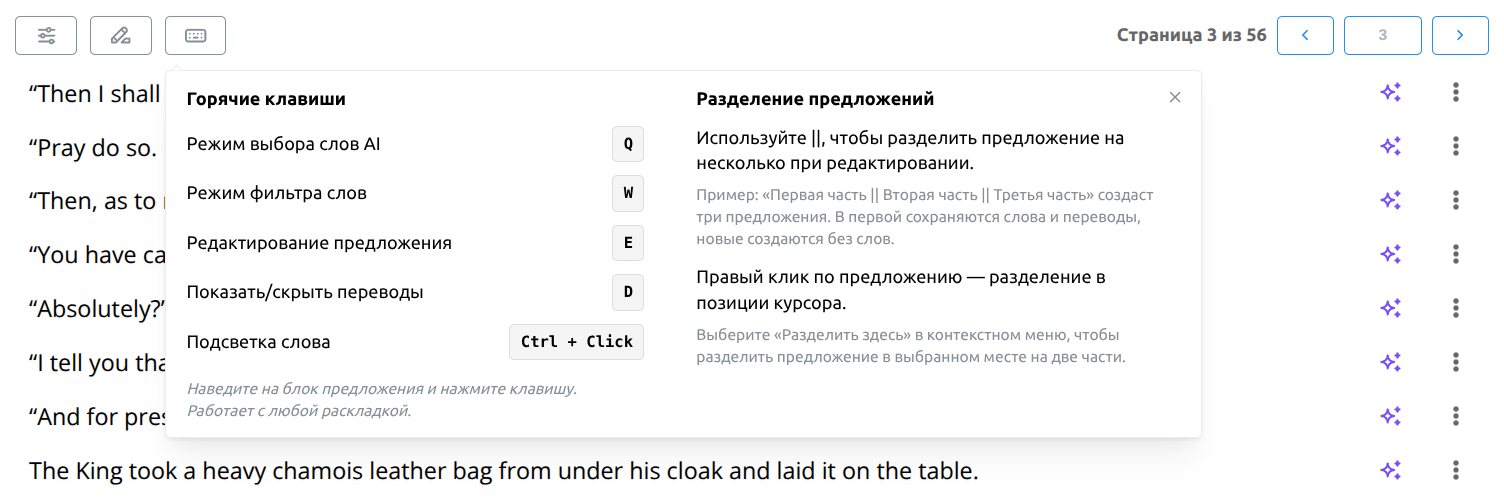Image resolution: width=1504 pixels, height=497 pixels.
Task: Click AI sparkle icon for "Then I shall" sentence
Action: [1390, 93]
